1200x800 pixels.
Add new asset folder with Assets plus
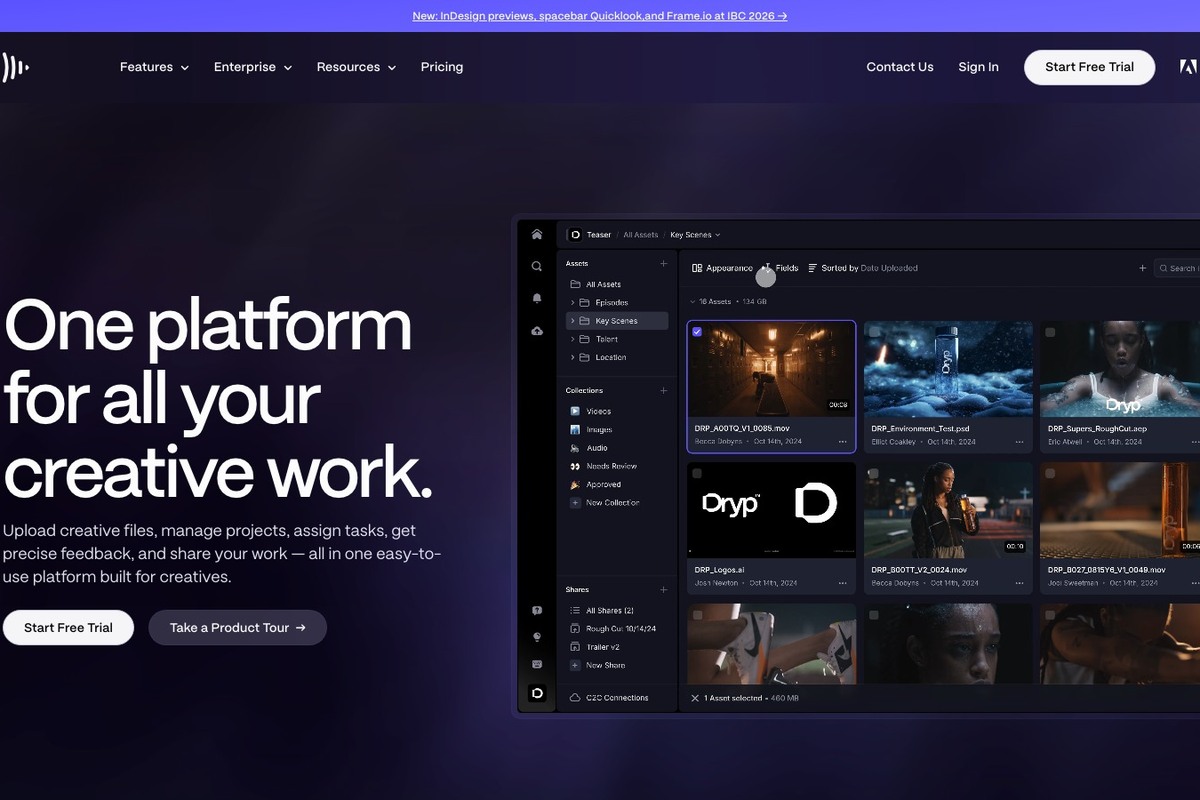[663, 264]
